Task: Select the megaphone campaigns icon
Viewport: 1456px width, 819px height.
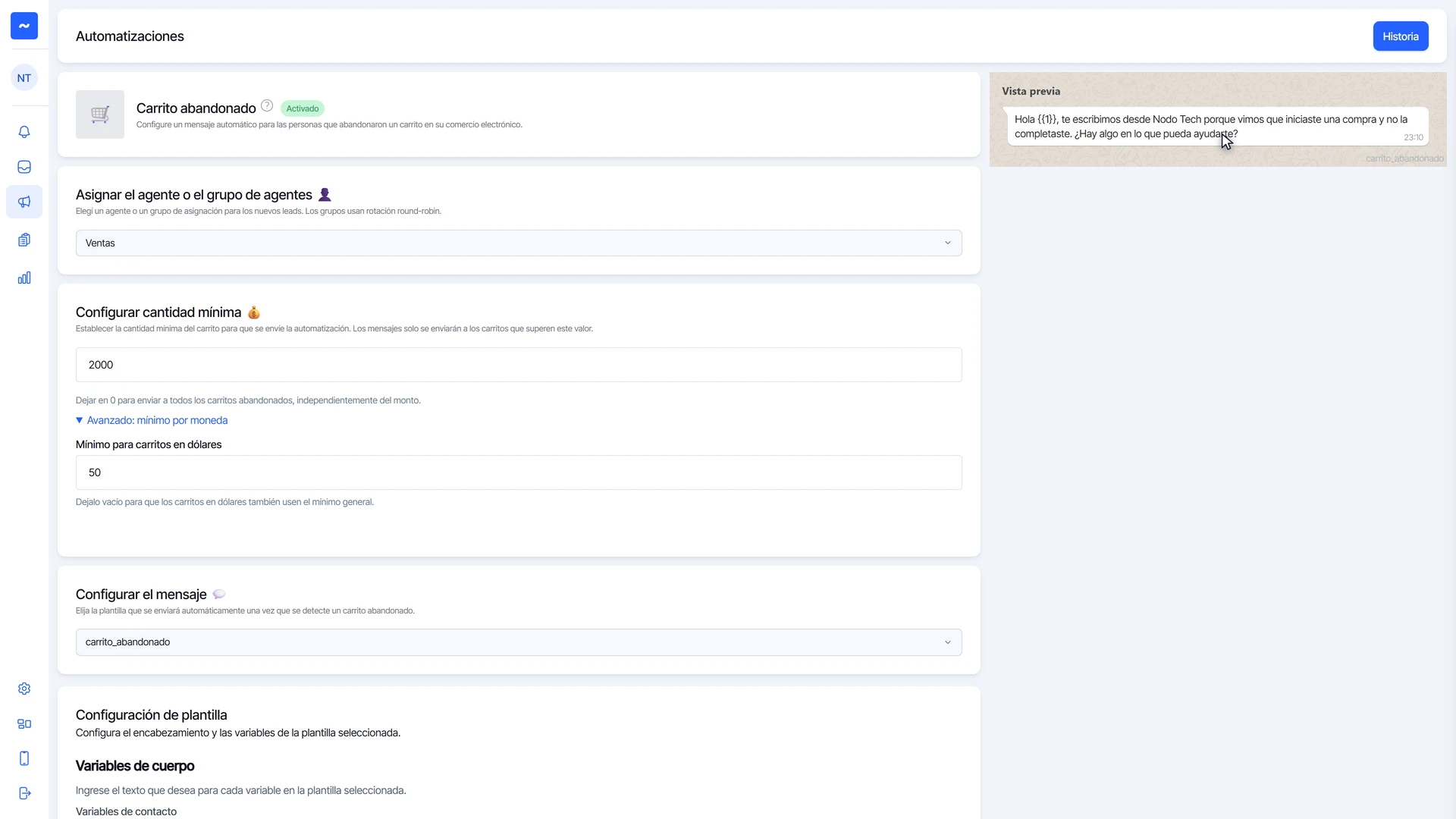Action: tap(24, 202)
